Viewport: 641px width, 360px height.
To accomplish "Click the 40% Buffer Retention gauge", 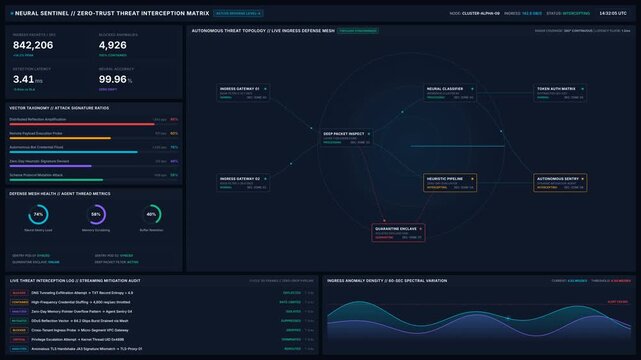I will click(x=151, y=215).
